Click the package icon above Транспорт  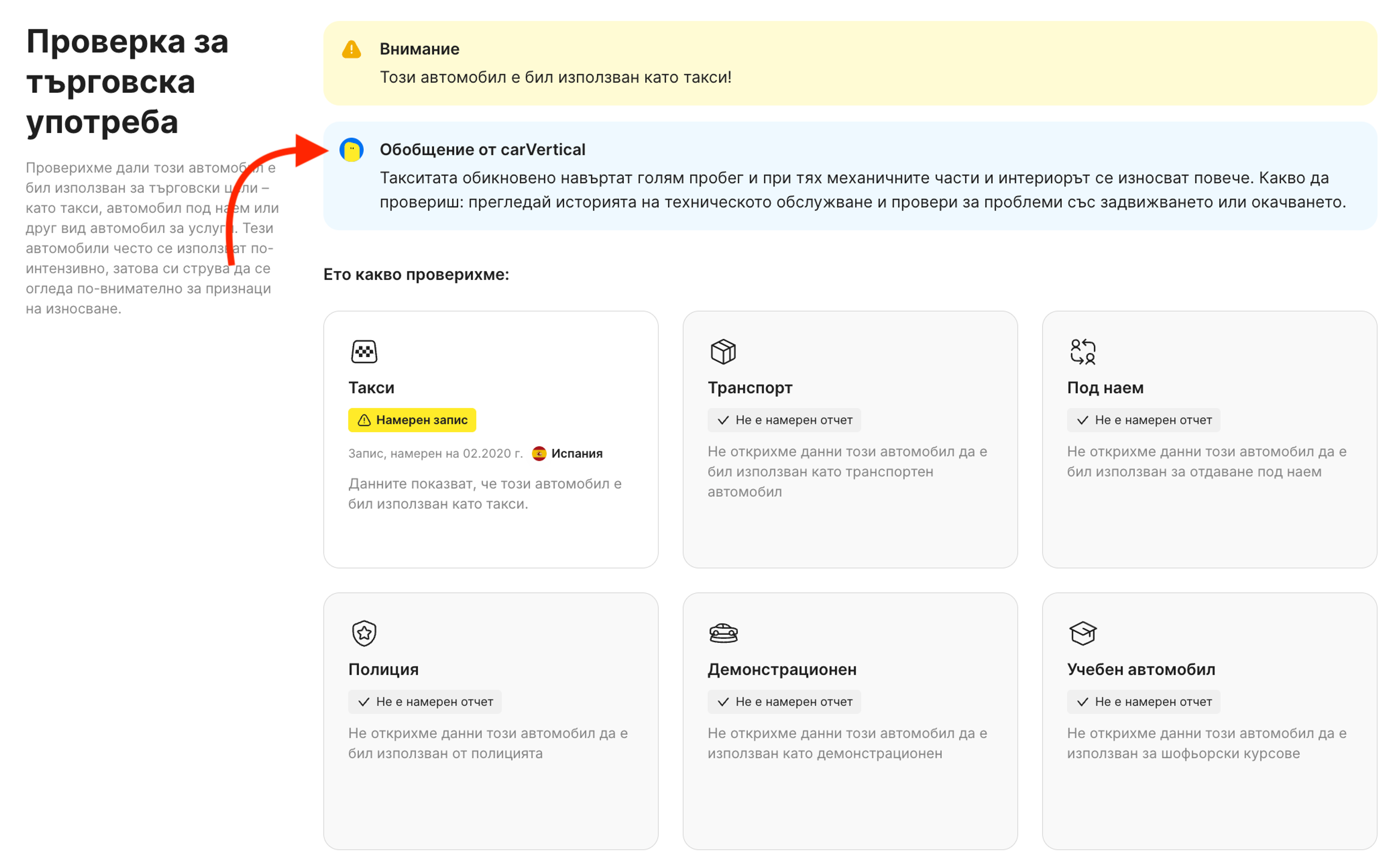coord(724,351)
